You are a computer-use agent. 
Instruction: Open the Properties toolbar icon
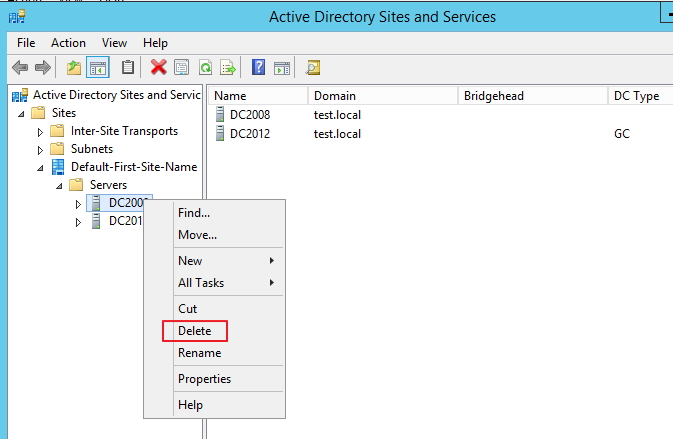click(x=182, y=67)
